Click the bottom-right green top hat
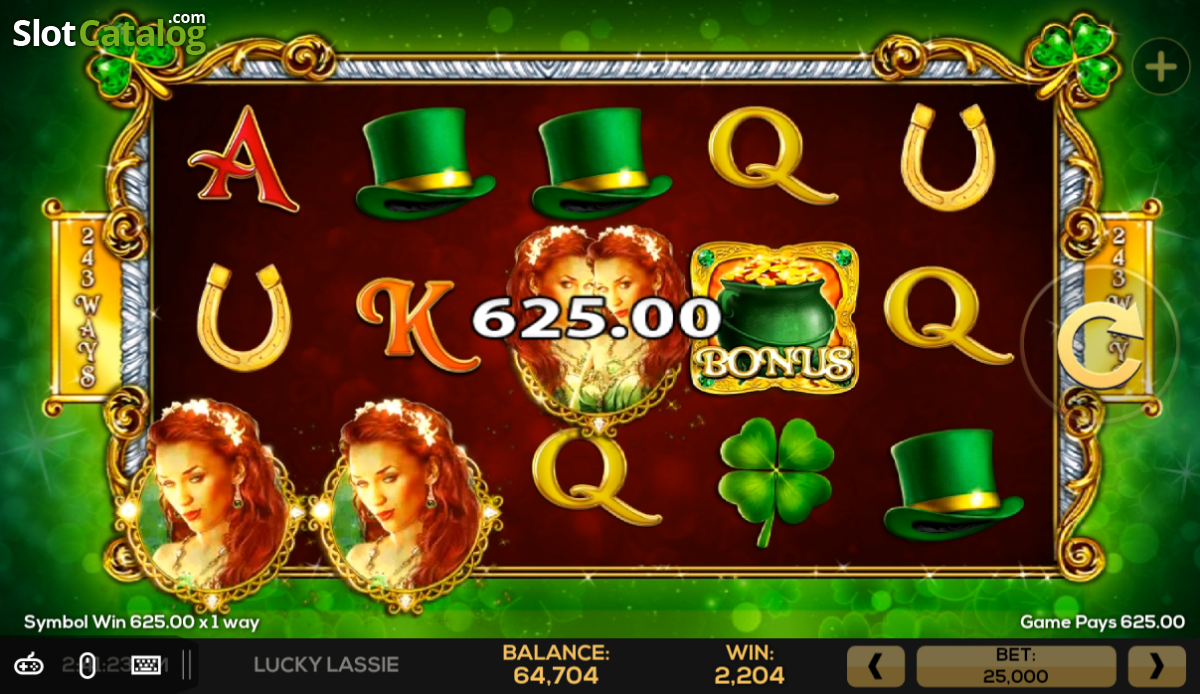Viewport: 1200px width, 694px height. click(952, 486)
